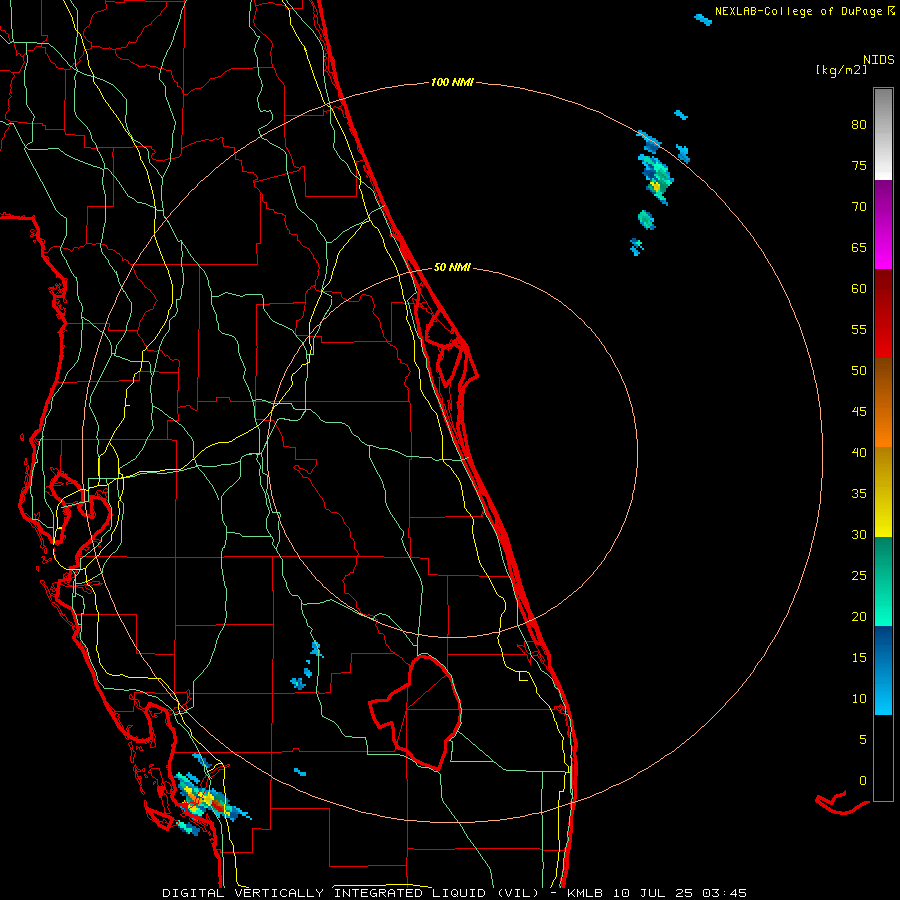Viewport: 900px width, 900px height.
Task: Click the Digital Vertically Integrated Liquid title text
Action: [x=351, y=893]
